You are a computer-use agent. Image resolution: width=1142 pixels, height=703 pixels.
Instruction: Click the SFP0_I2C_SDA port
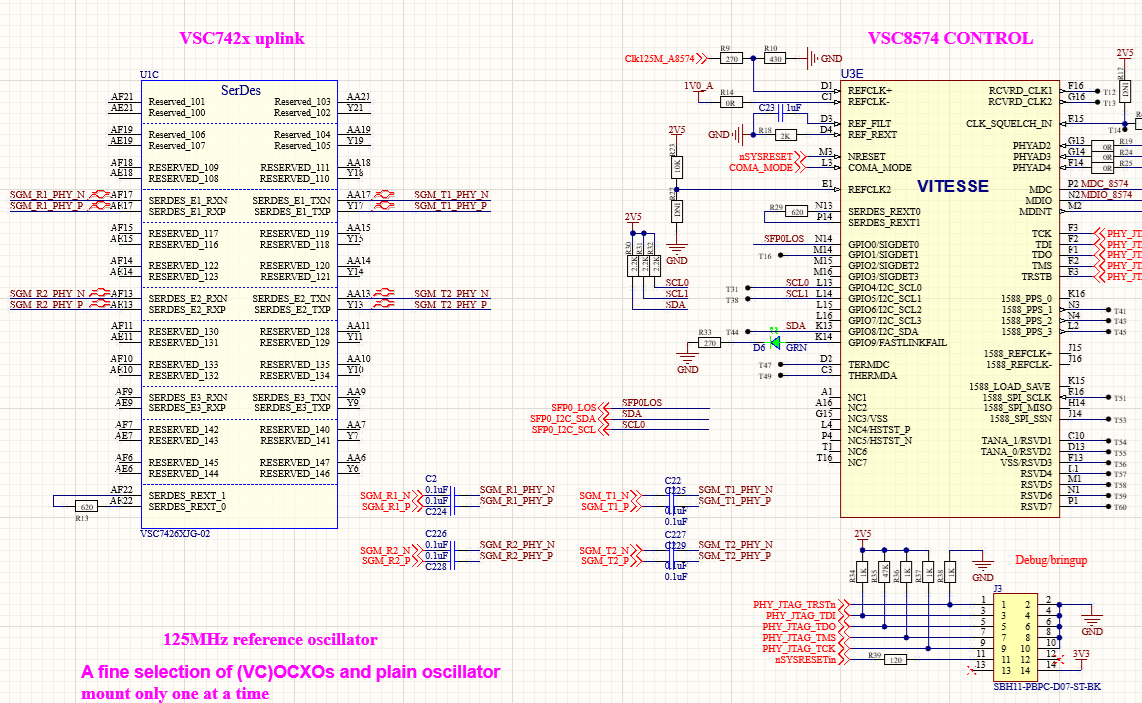(568, 419)
